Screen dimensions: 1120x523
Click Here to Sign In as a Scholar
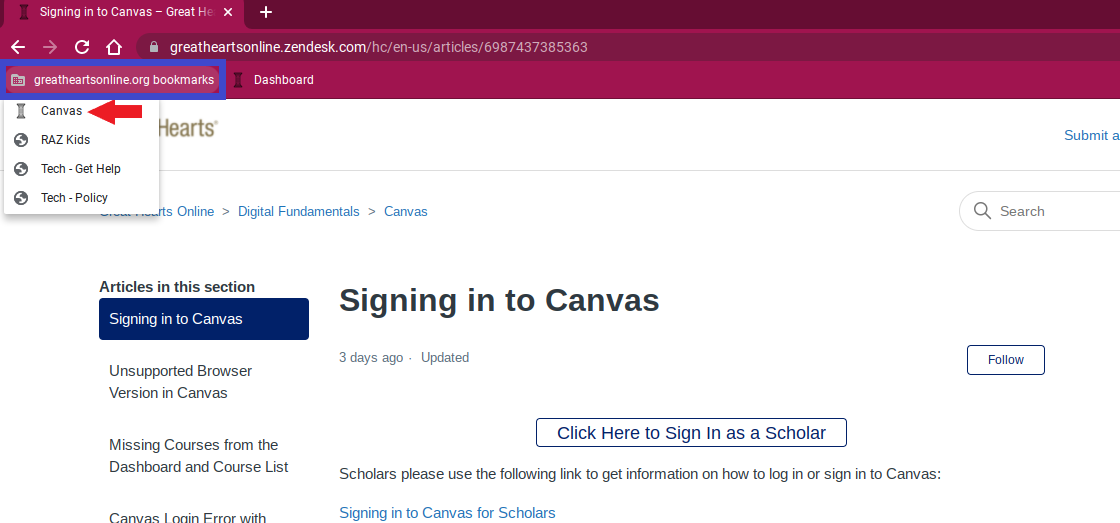tap(691, 433)
